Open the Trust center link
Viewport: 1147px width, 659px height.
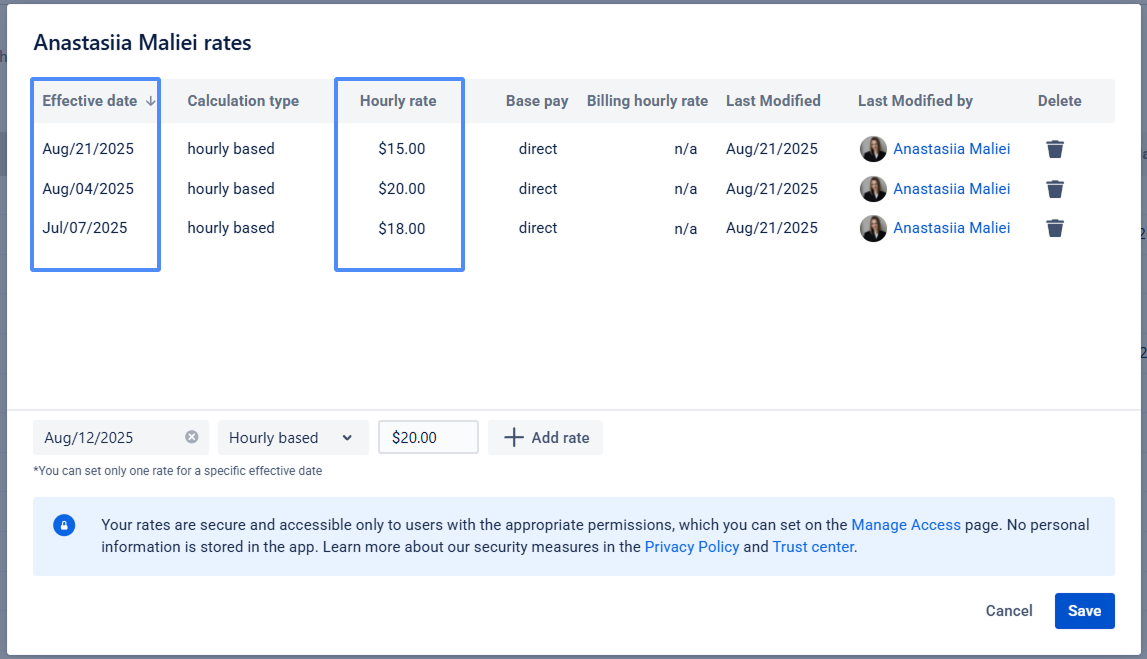coord(813,547)
